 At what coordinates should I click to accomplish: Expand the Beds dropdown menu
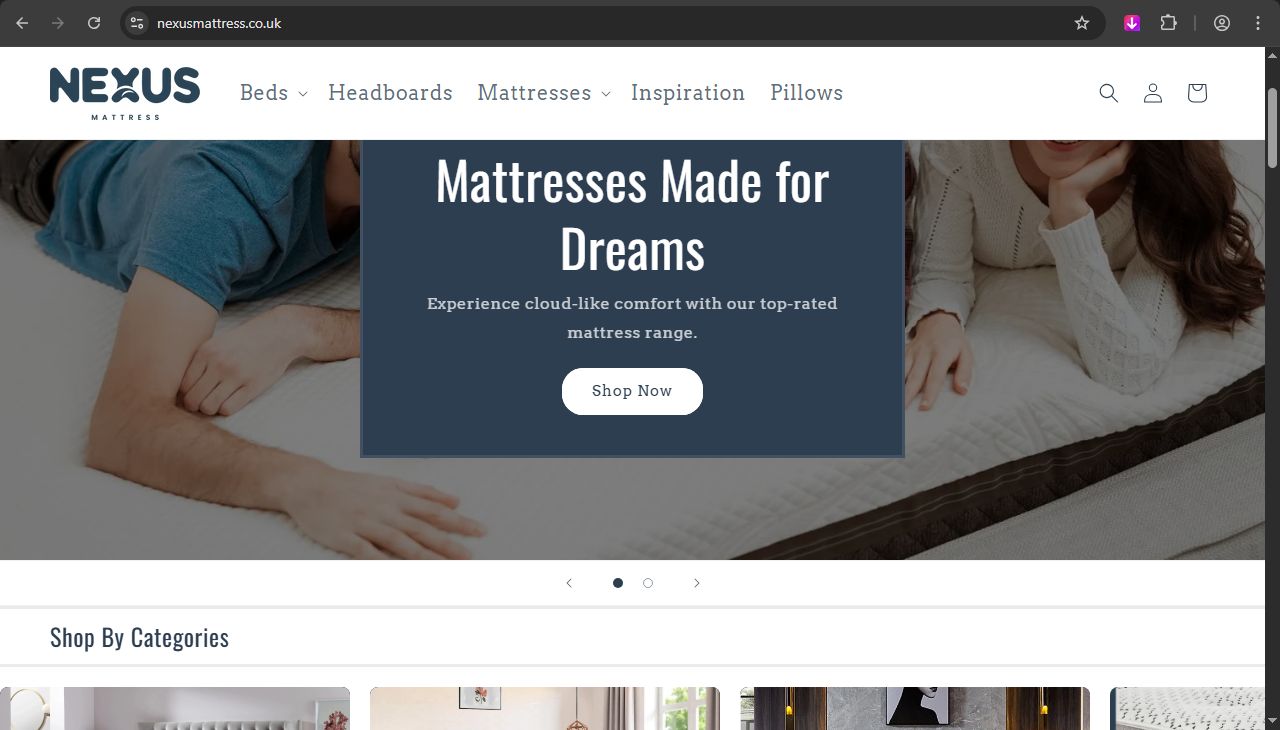(x=272, y=92)
